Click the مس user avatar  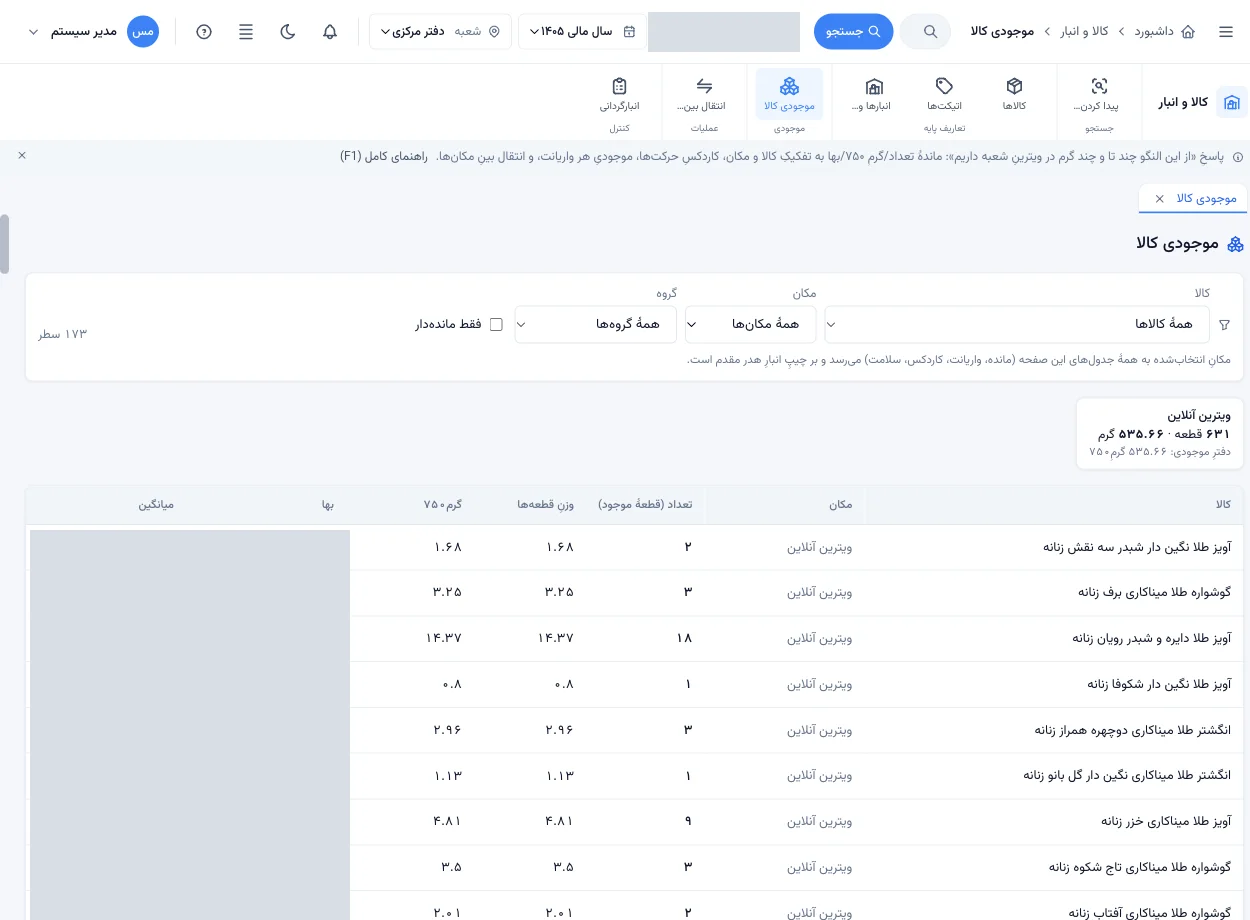tap(143, 32)
